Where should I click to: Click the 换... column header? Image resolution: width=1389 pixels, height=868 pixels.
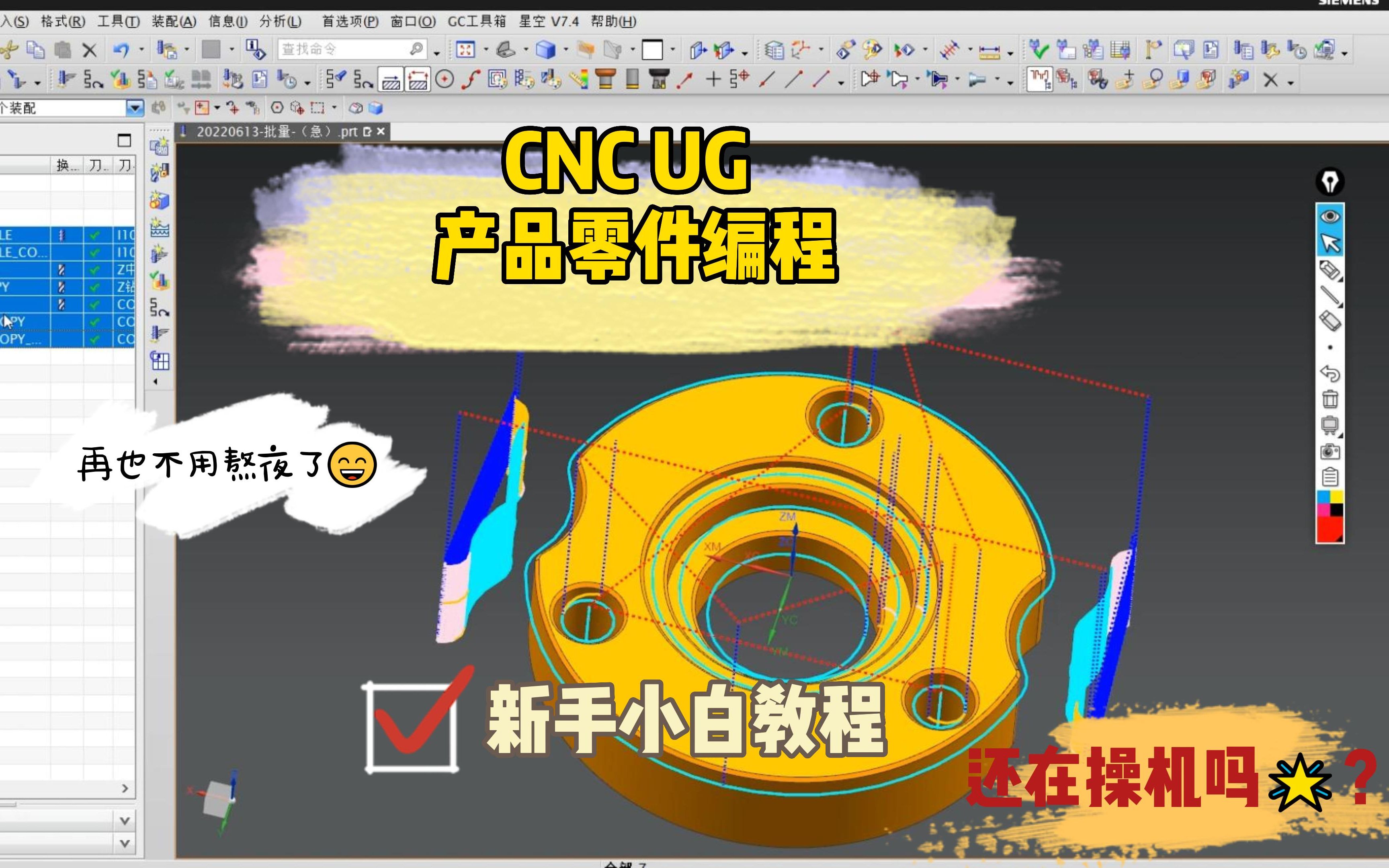point(67,166)
